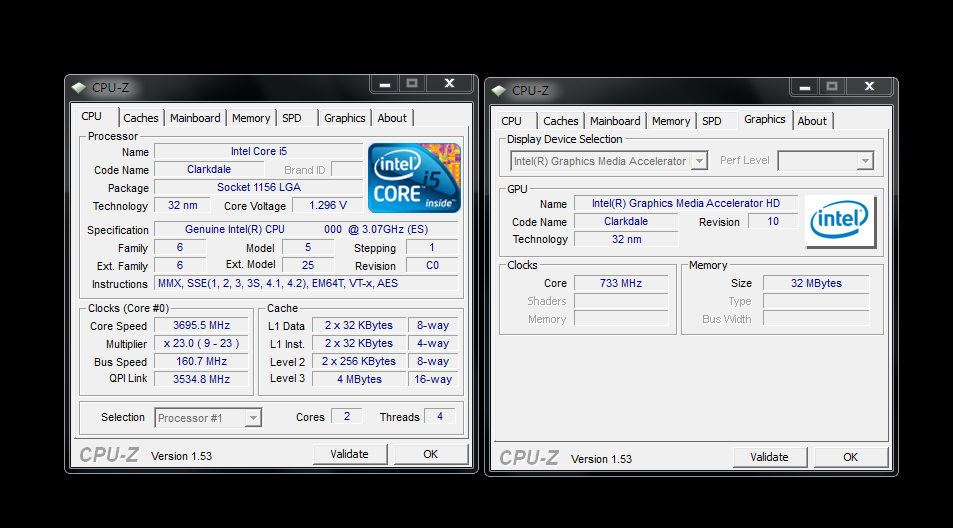Click the L1 Data cache size value
Screen dimensions: 953x528
click(359, 325)
